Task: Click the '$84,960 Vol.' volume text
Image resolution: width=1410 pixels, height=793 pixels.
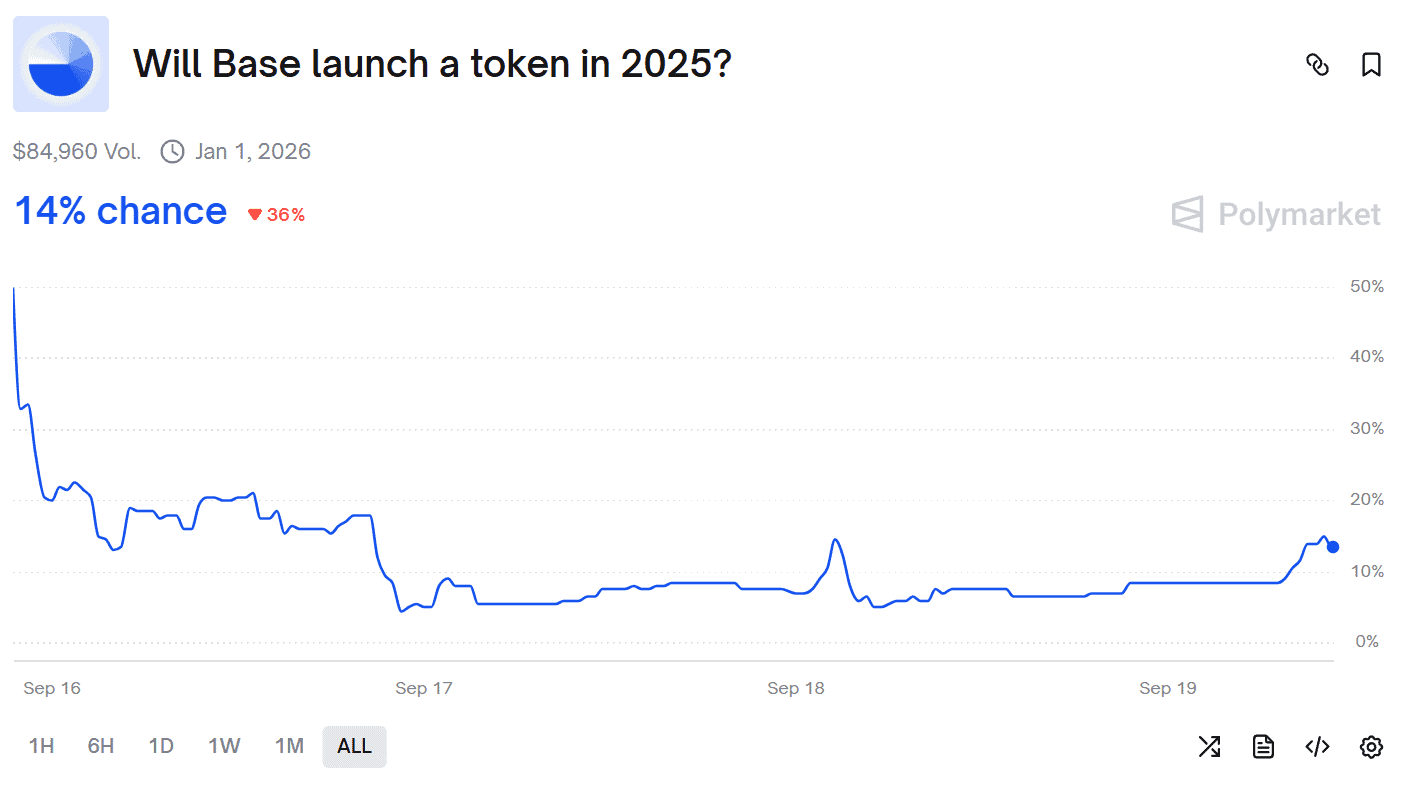Action: point(77,151)
